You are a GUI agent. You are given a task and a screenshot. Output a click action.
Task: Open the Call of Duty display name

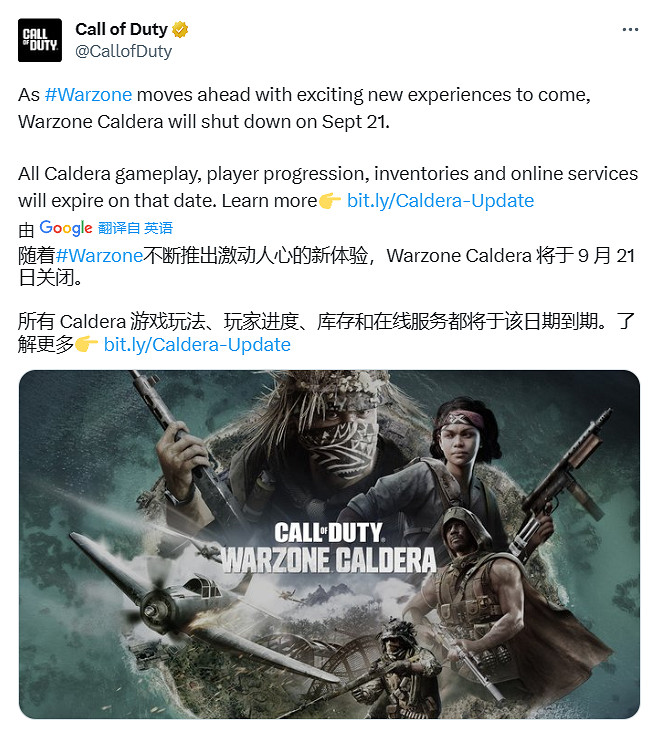pyautogui.click(x=121, y=29)
